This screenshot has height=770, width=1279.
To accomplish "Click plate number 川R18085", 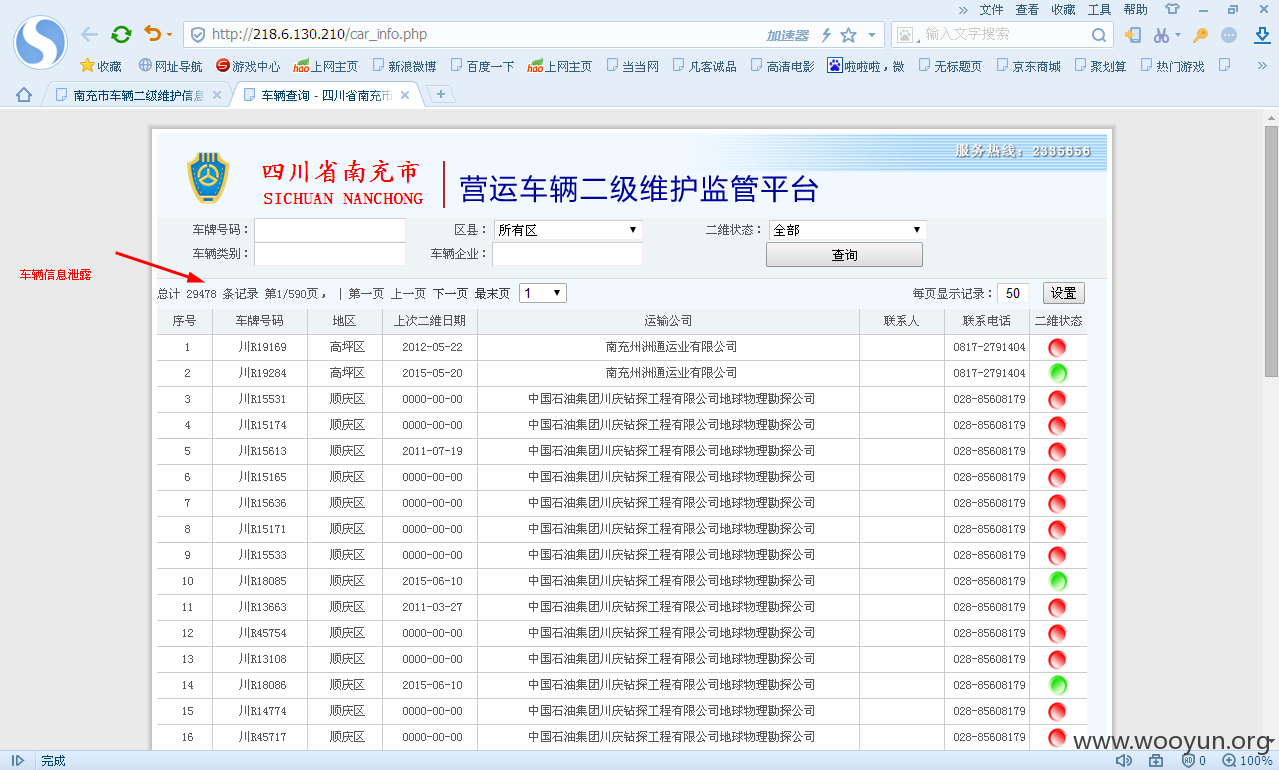I will [262, 581].
